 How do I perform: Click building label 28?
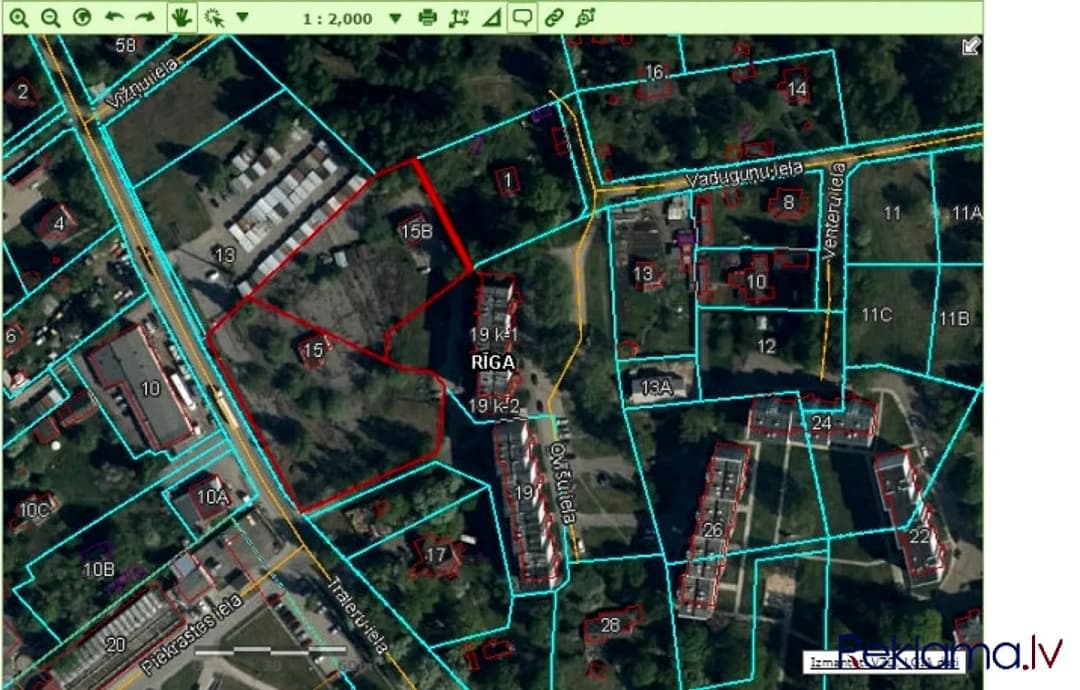point(610,625)
